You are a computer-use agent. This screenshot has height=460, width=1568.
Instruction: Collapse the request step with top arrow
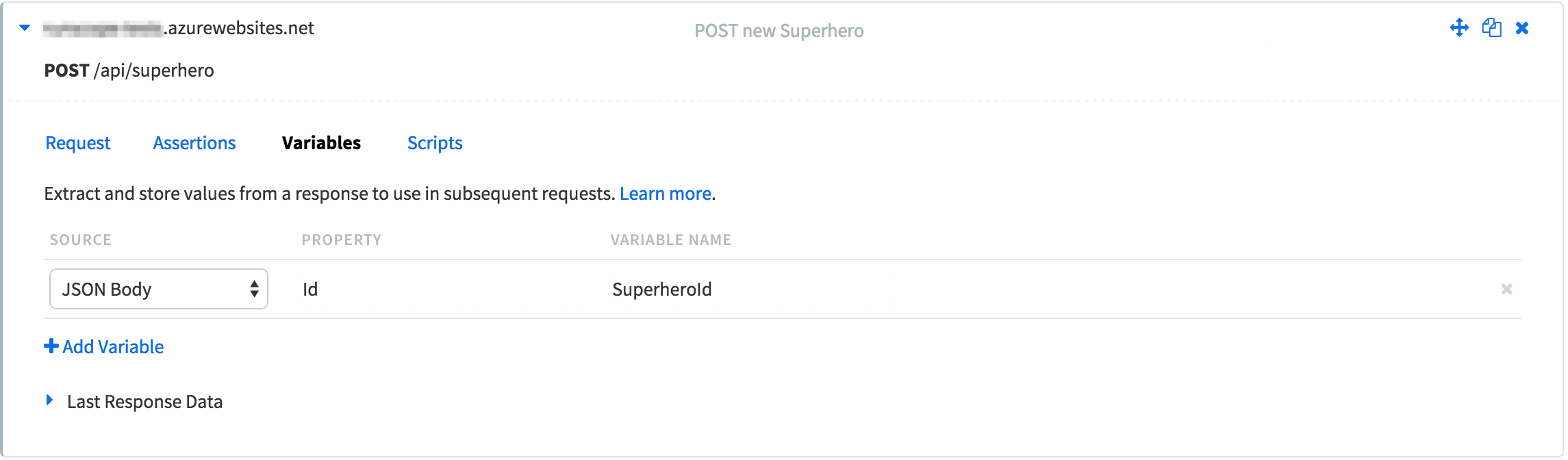point(25,28)
